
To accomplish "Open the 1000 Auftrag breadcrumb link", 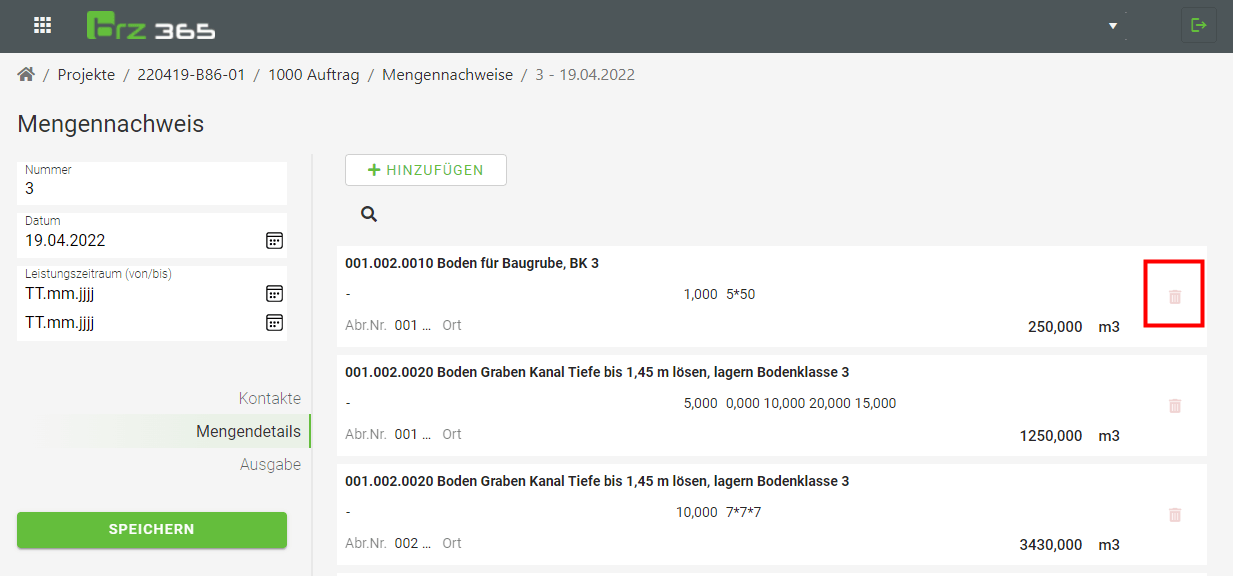I will (x=313, y=75).
